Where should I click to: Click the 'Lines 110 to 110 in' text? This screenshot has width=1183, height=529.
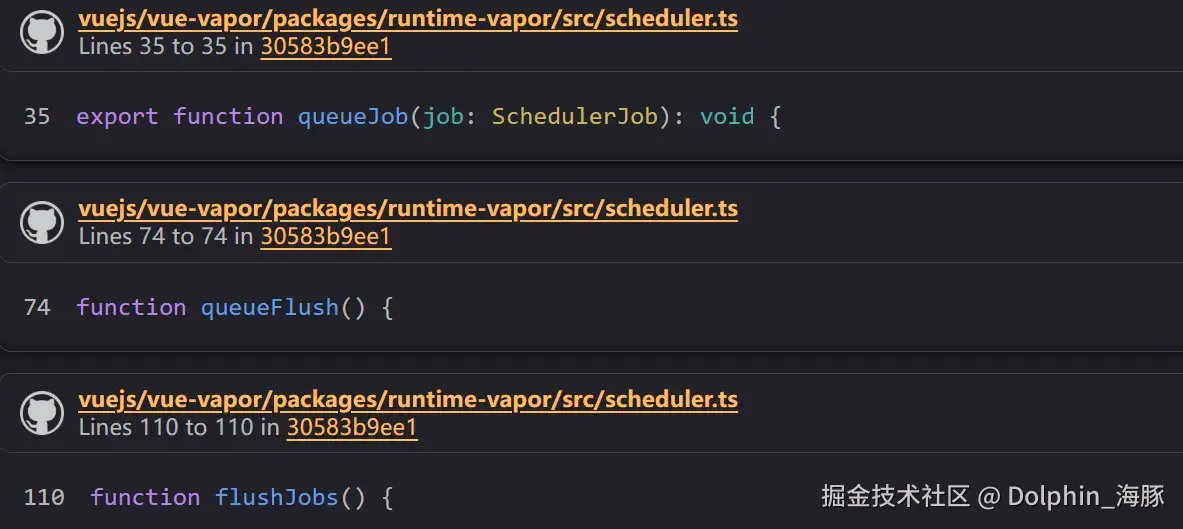coord(179,427)
